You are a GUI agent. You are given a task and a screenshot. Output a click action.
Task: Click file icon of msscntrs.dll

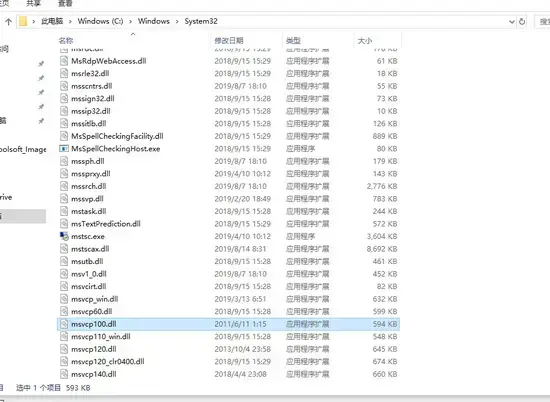coord(64,86)
